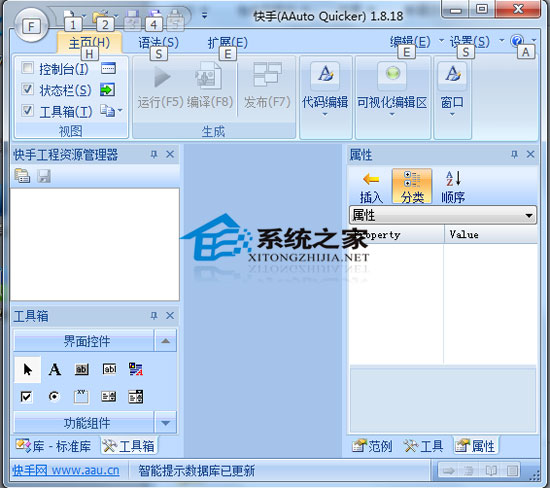Pick the group box xv control
This screenshot has height=488, width=550.
click(81, 397)
